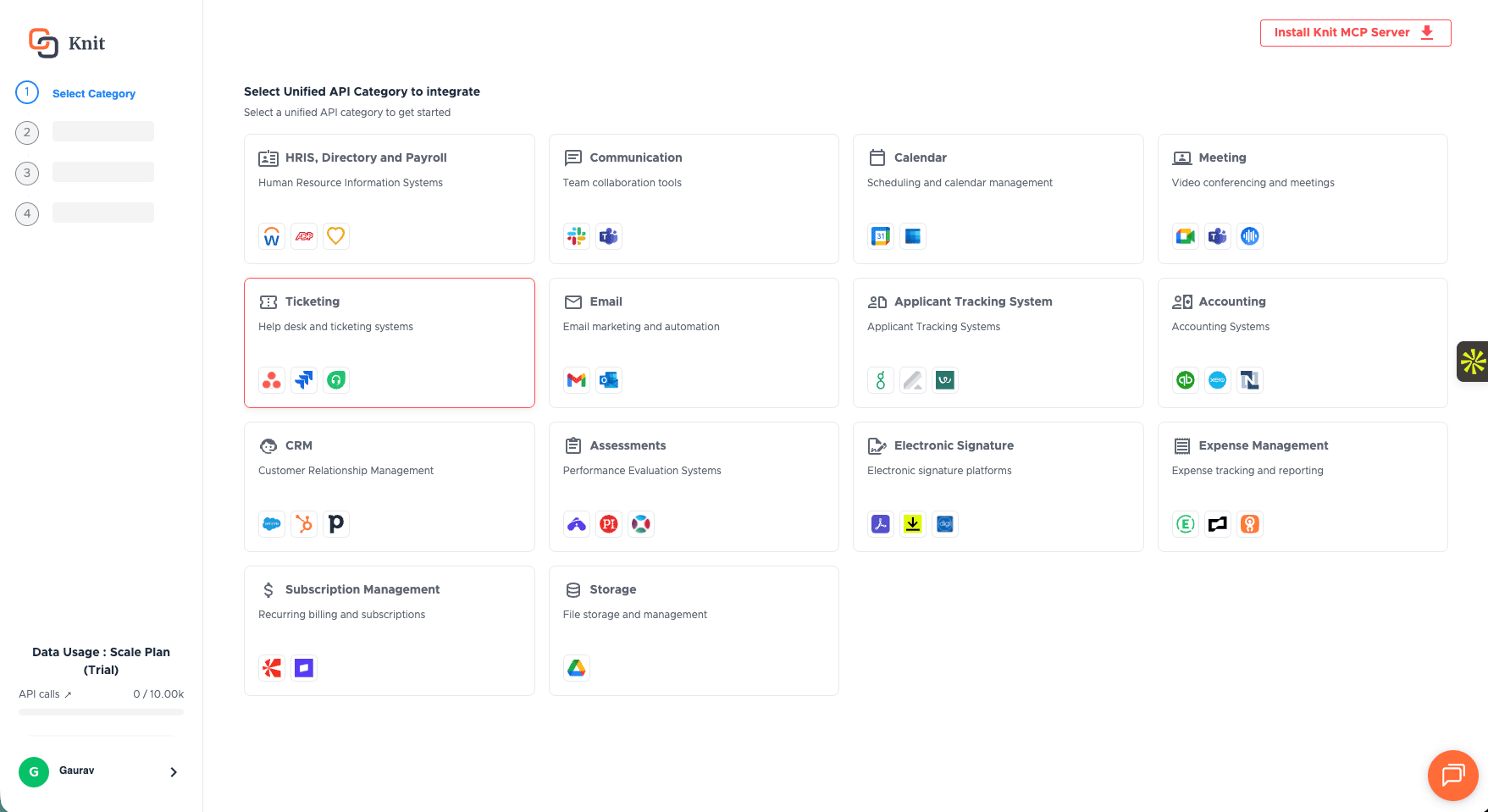
Task: Click the Workday icon in HRIS card
Action: coord(272,236)
